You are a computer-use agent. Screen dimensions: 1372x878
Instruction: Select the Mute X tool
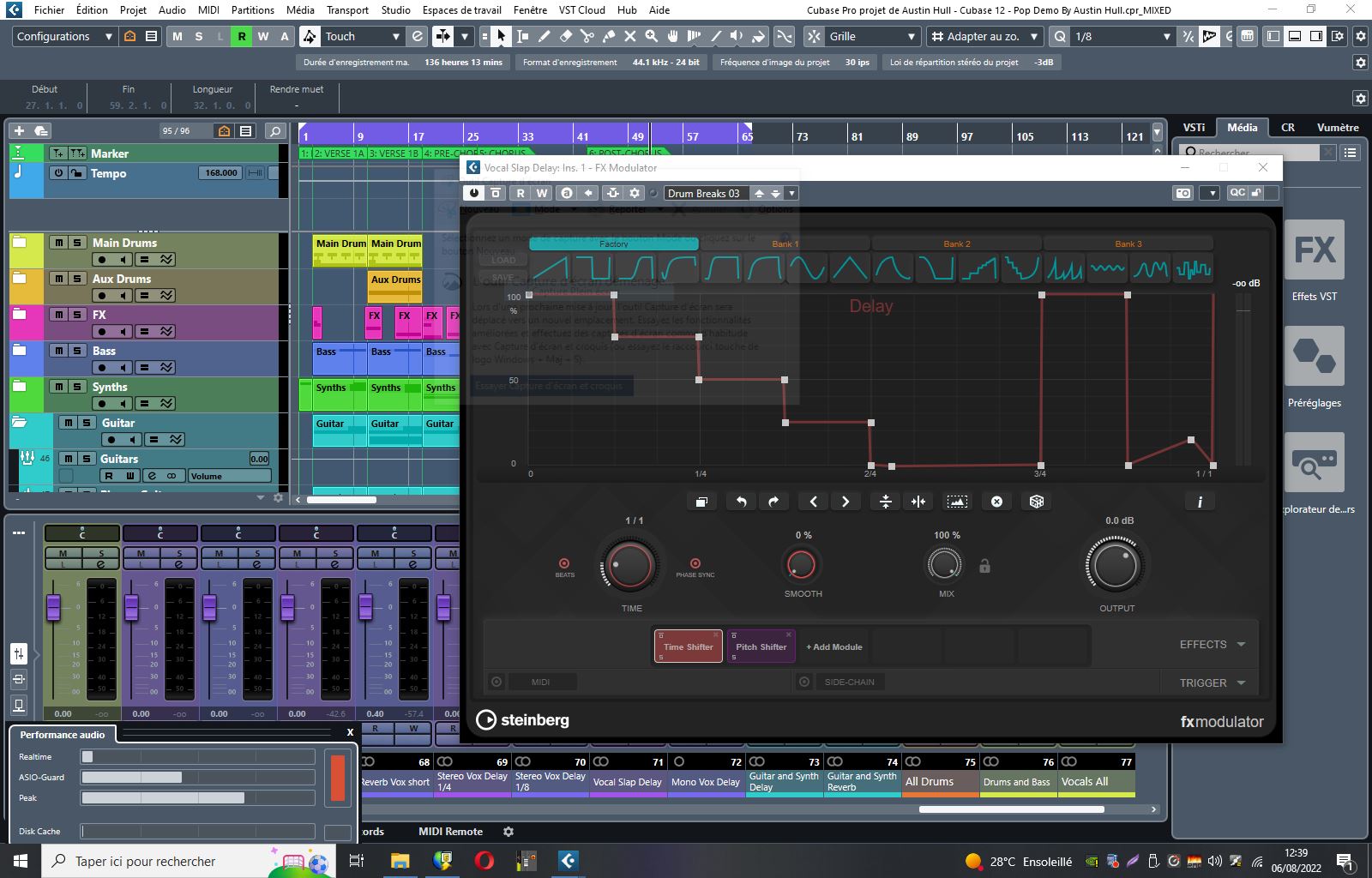click(629, 36)
